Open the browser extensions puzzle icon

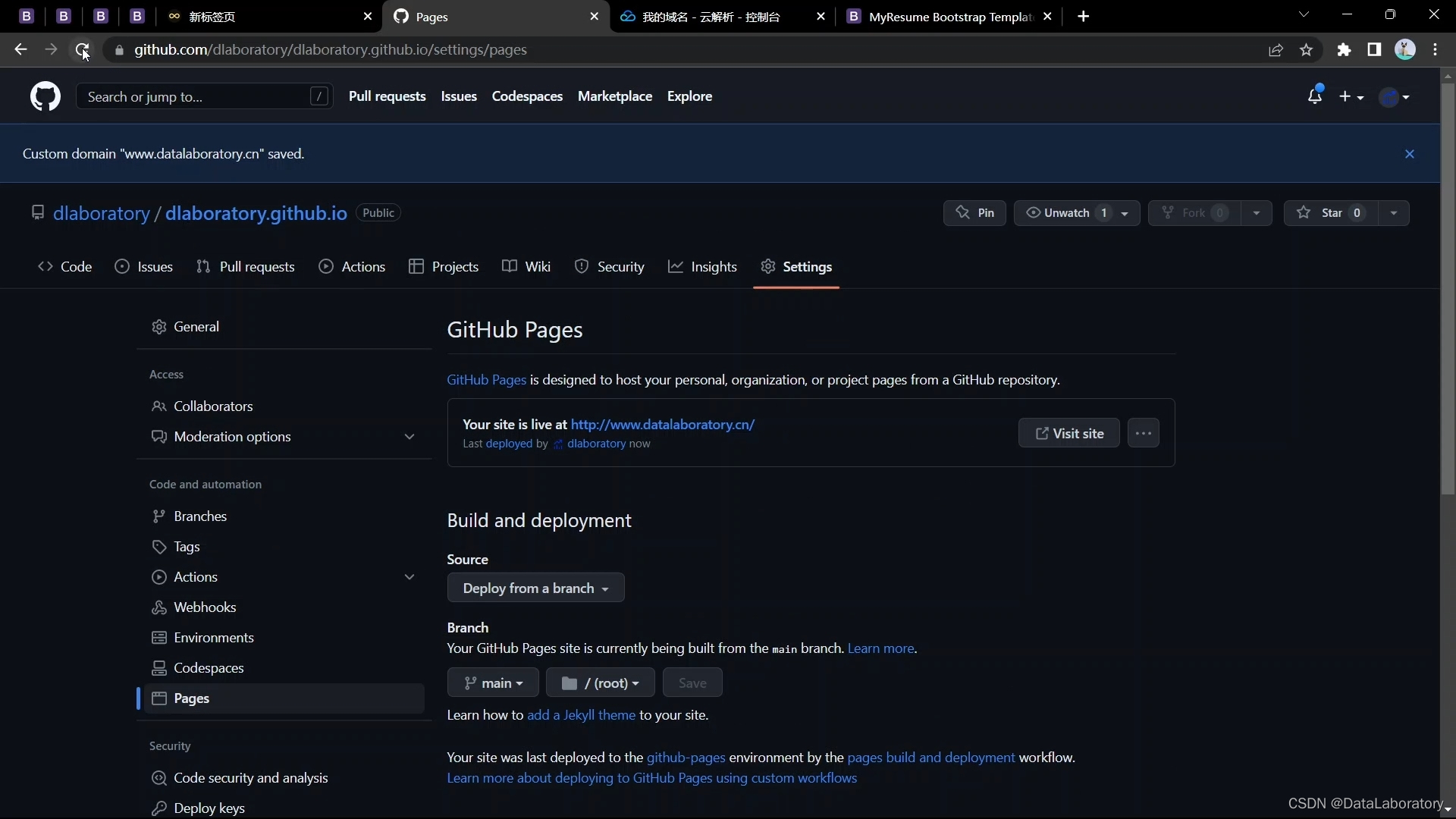(1344, 50)
